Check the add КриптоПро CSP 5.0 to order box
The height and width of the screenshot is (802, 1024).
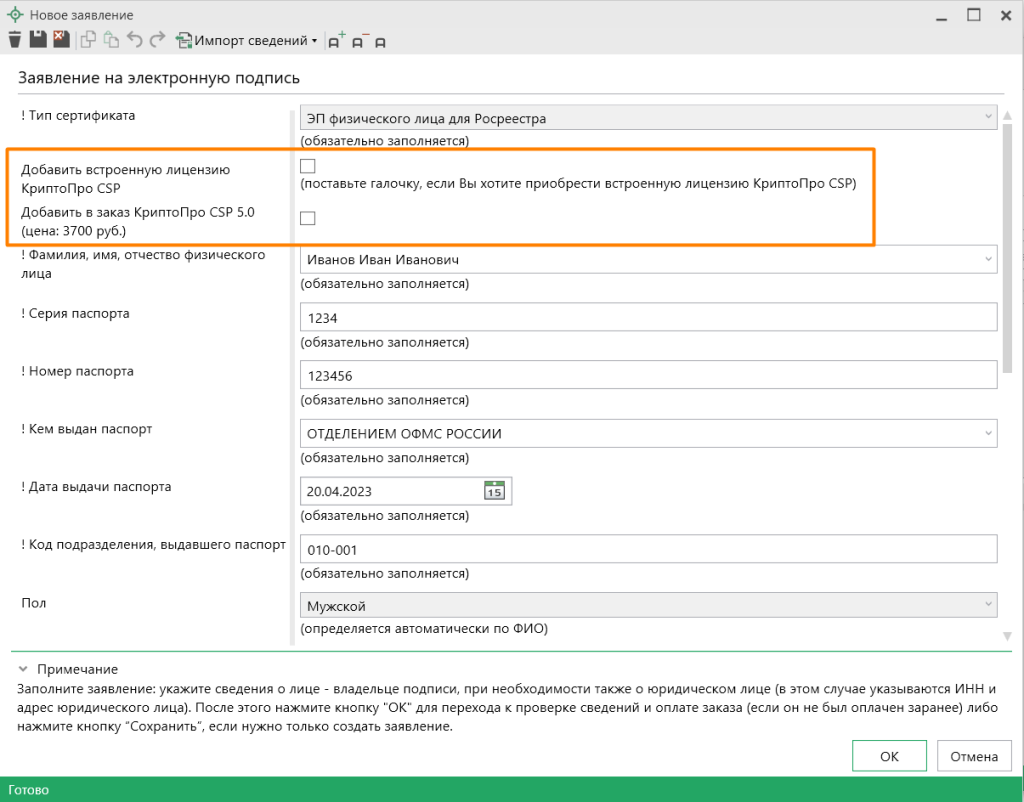[308, 219]
